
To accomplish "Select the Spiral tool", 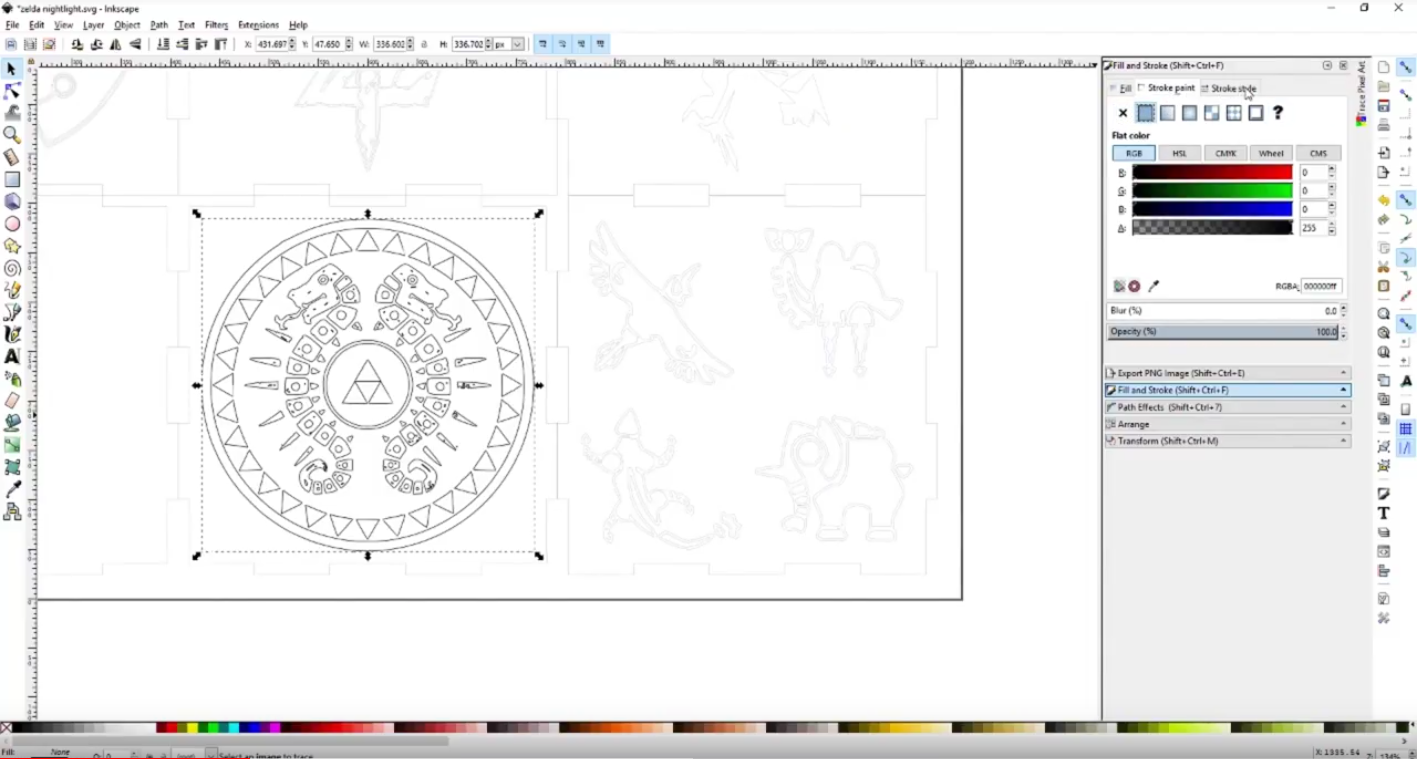I will 11,268.
